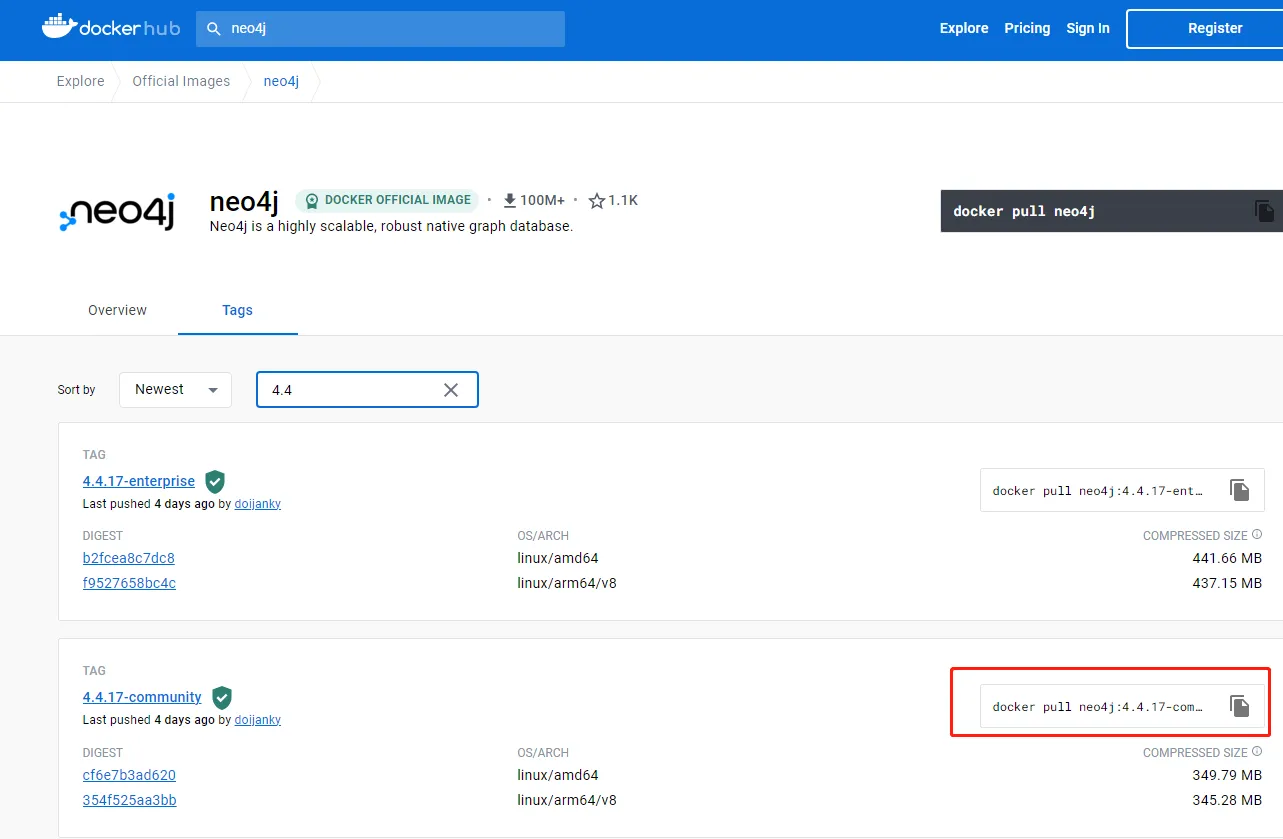
Task: Click the neo4j logo image
Action: click(117, 212)
